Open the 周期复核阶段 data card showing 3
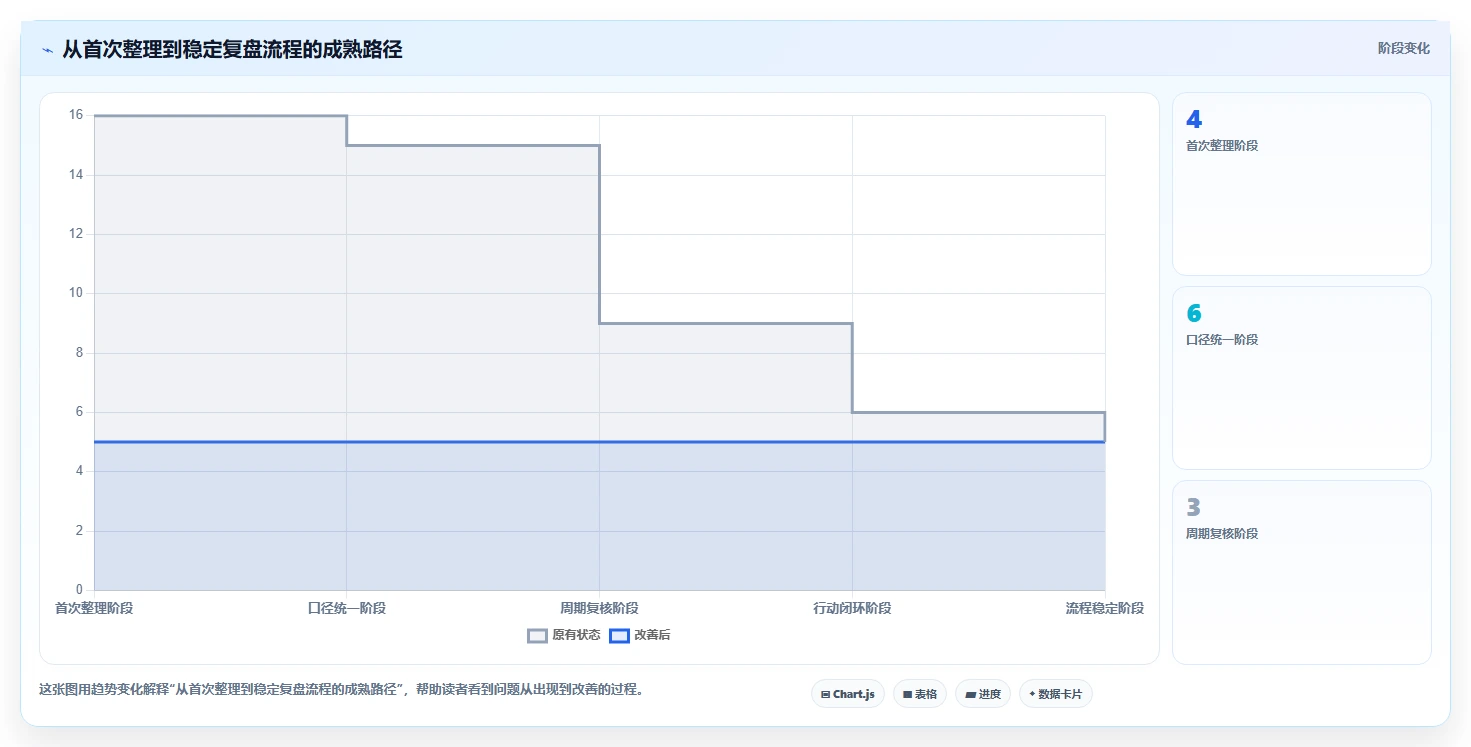Viewport: 1471px width, 747px height. tap(1302, 572)
